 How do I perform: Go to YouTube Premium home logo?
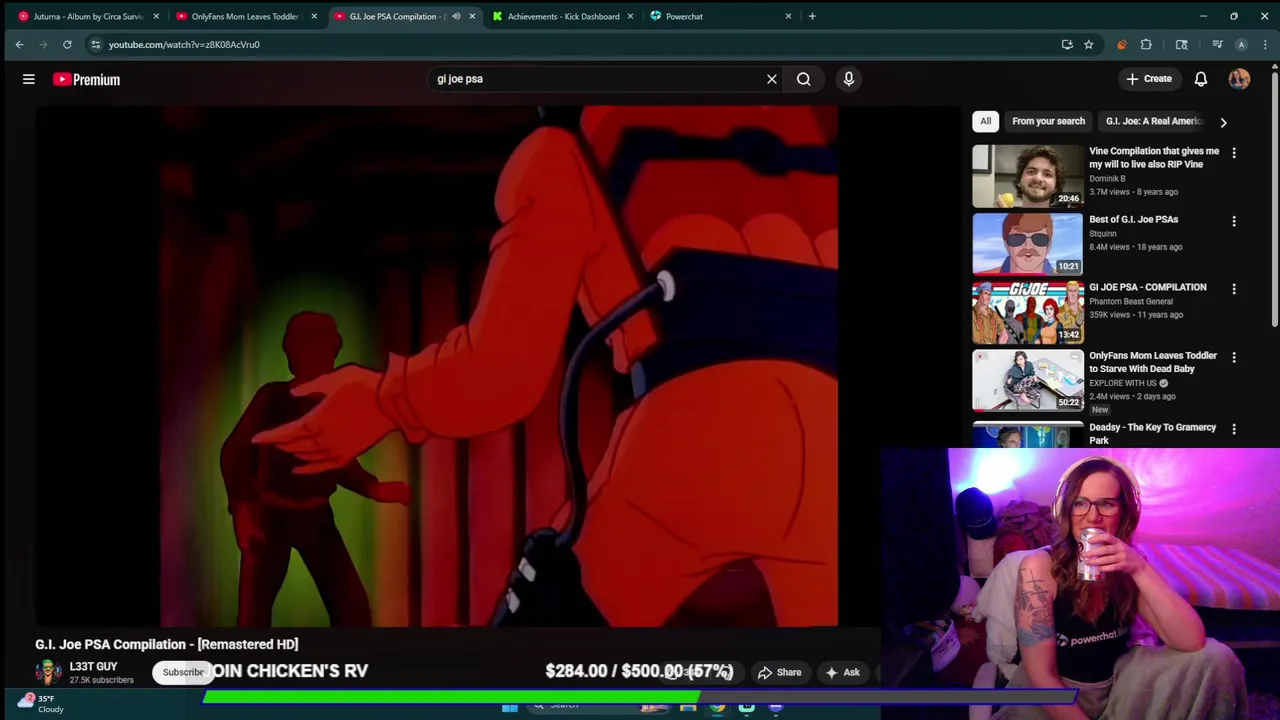pyautogui.click(x=86, y=79)
